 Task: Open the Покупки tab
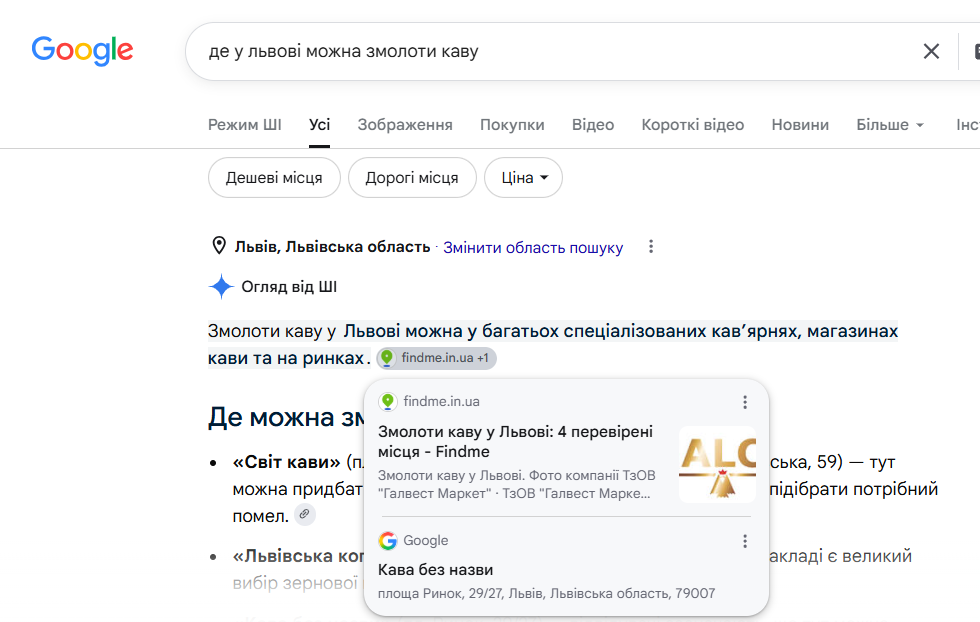tap(512, 125)
